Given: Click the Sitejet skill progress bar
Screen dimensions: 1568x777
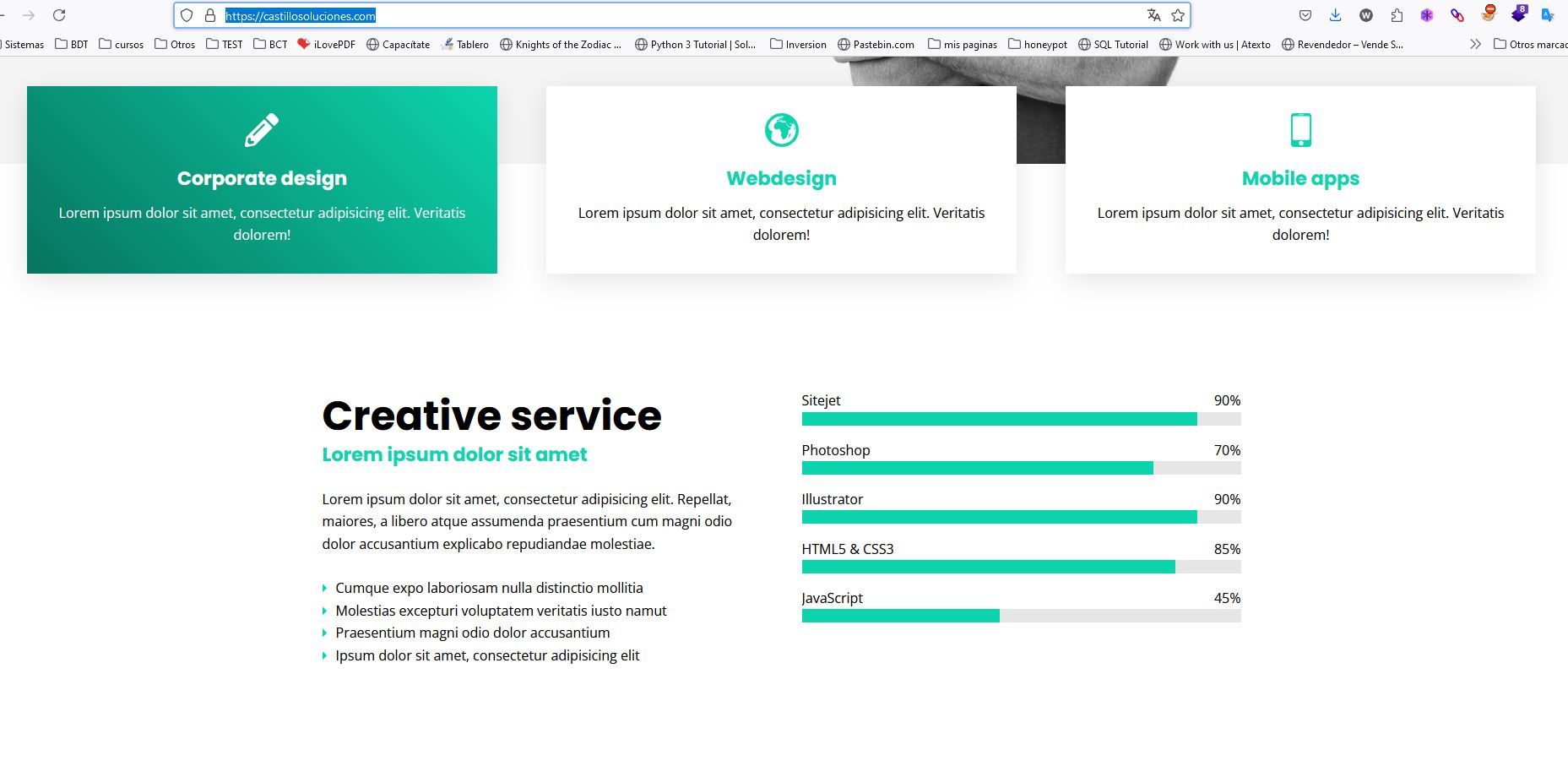Looking at the screenshot, I should [1021, 419].
